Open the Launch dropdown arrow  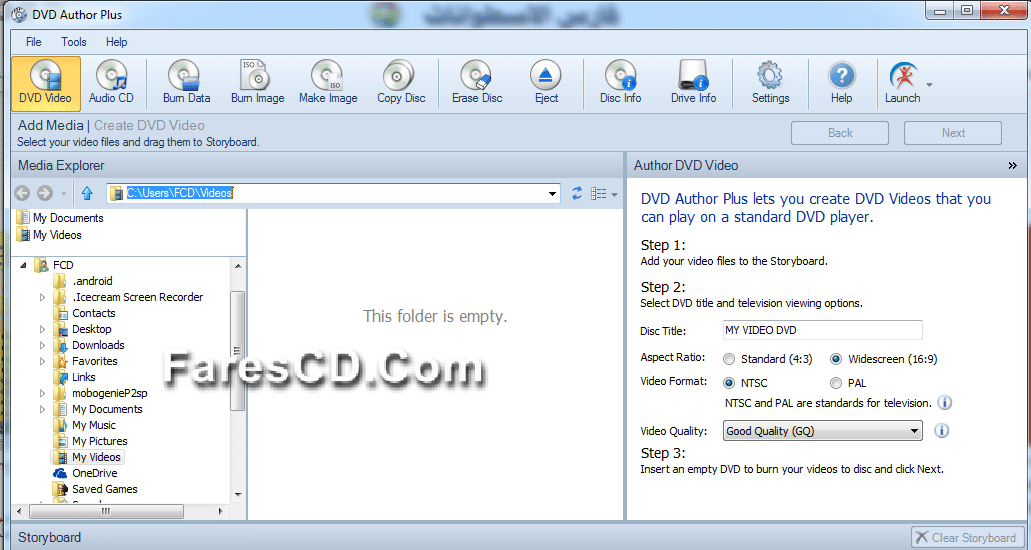(x=929, y=85)
